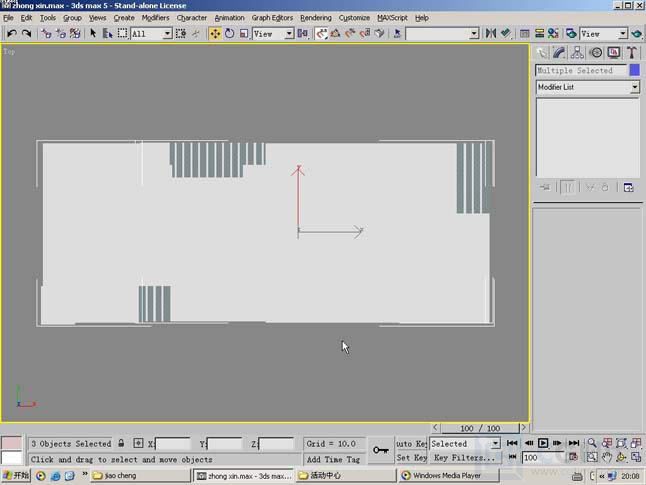
Task: Toggle Absolute/Offset transform type-in mode
Action: point(138,443)
